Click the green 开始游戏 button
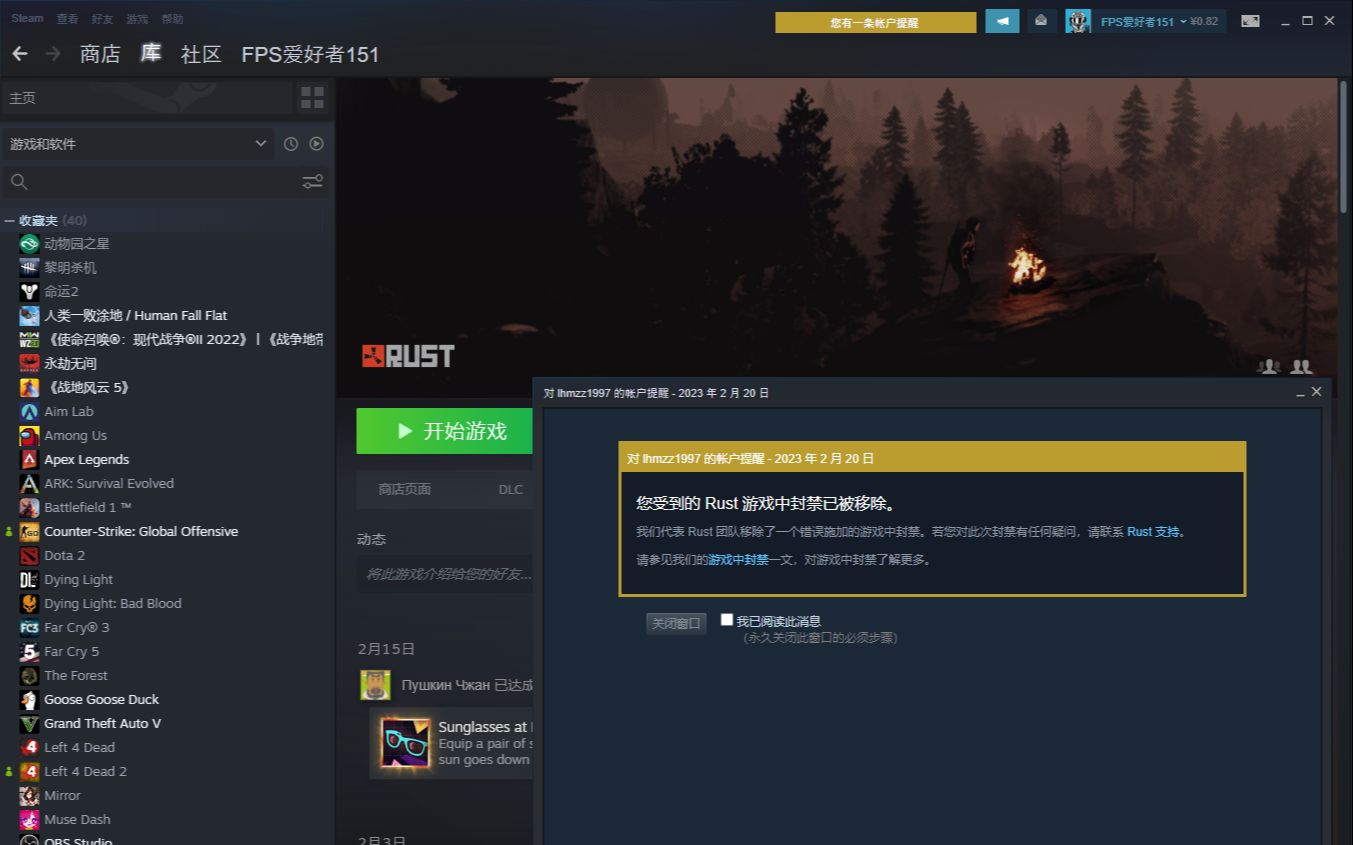 (x=444, y=431)
